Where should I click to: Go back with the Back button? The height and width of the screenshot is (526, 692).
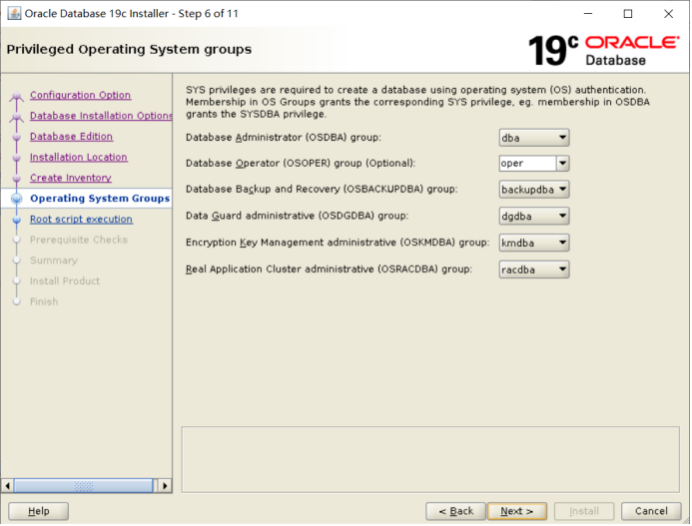point(455,511)
